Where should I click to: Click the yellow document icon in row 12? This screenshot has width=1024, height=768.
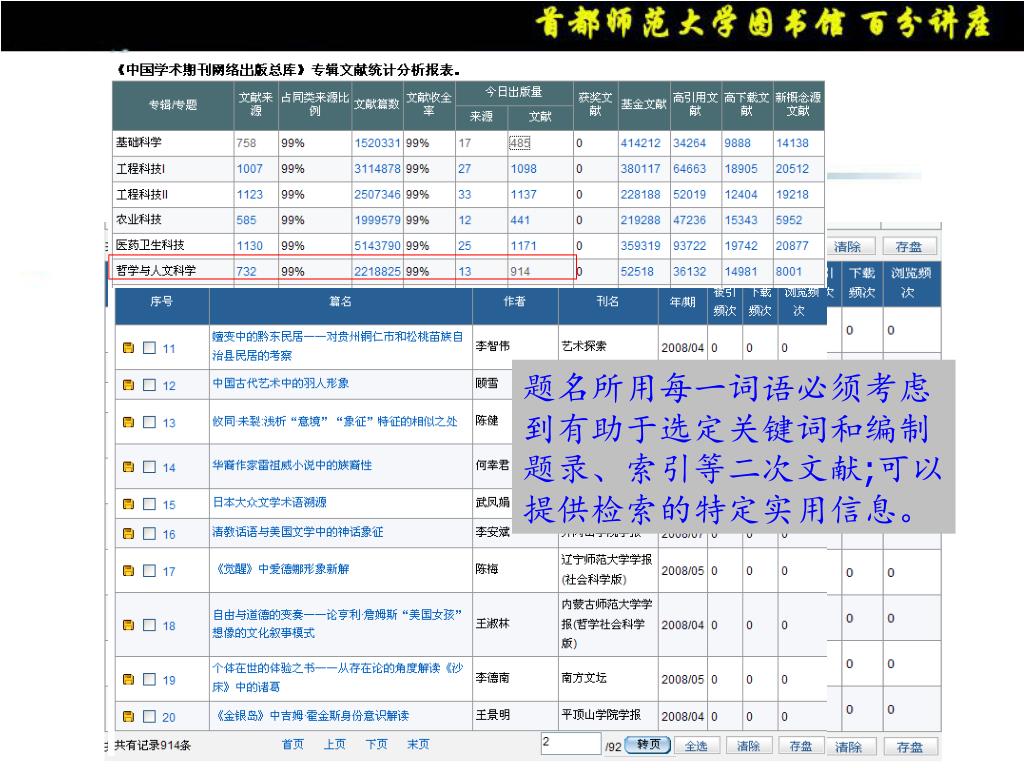pyautogui.click(x=129, y=385)
